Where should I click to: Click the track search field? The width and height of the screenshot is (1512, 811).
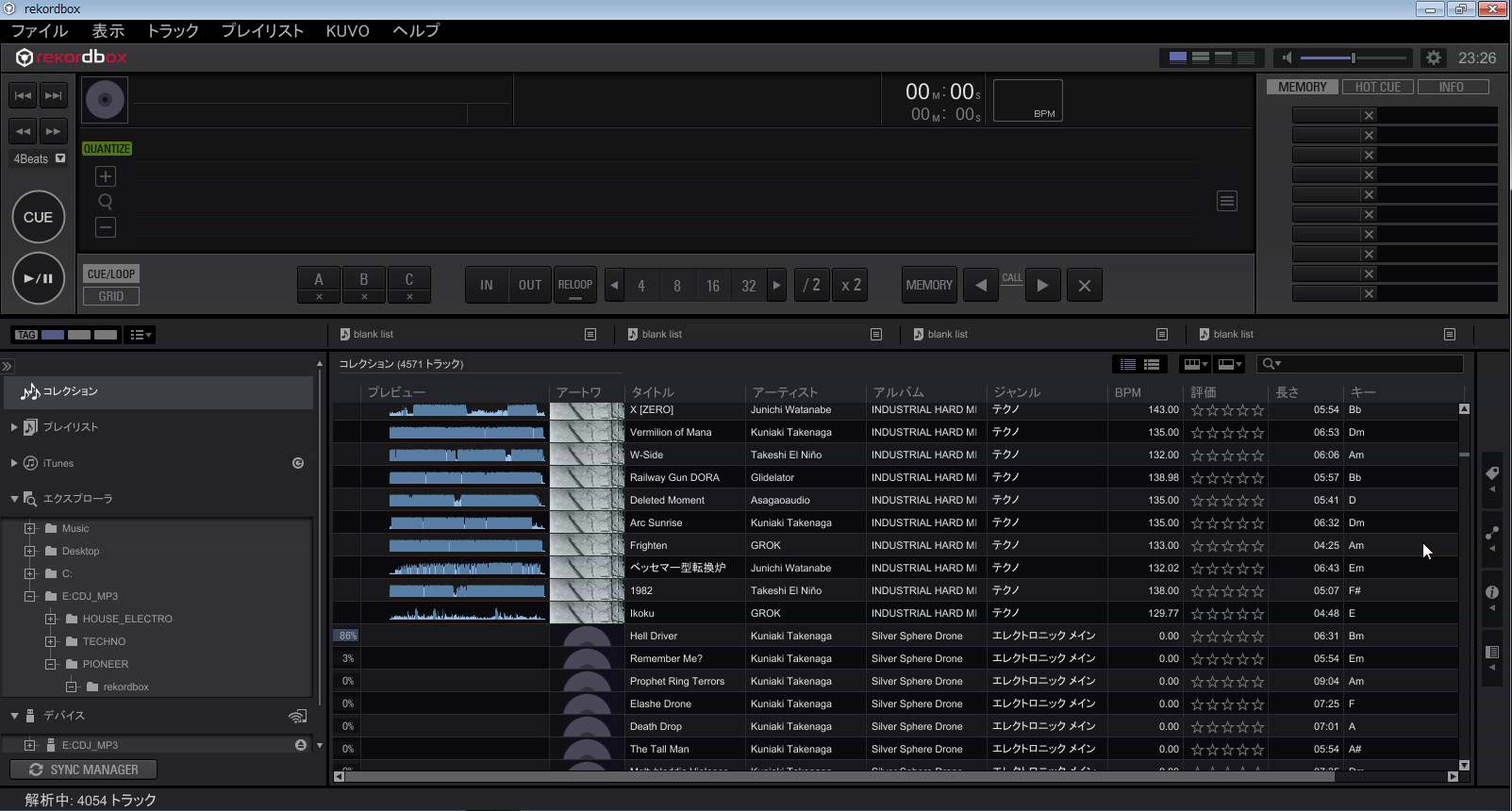1361,364
